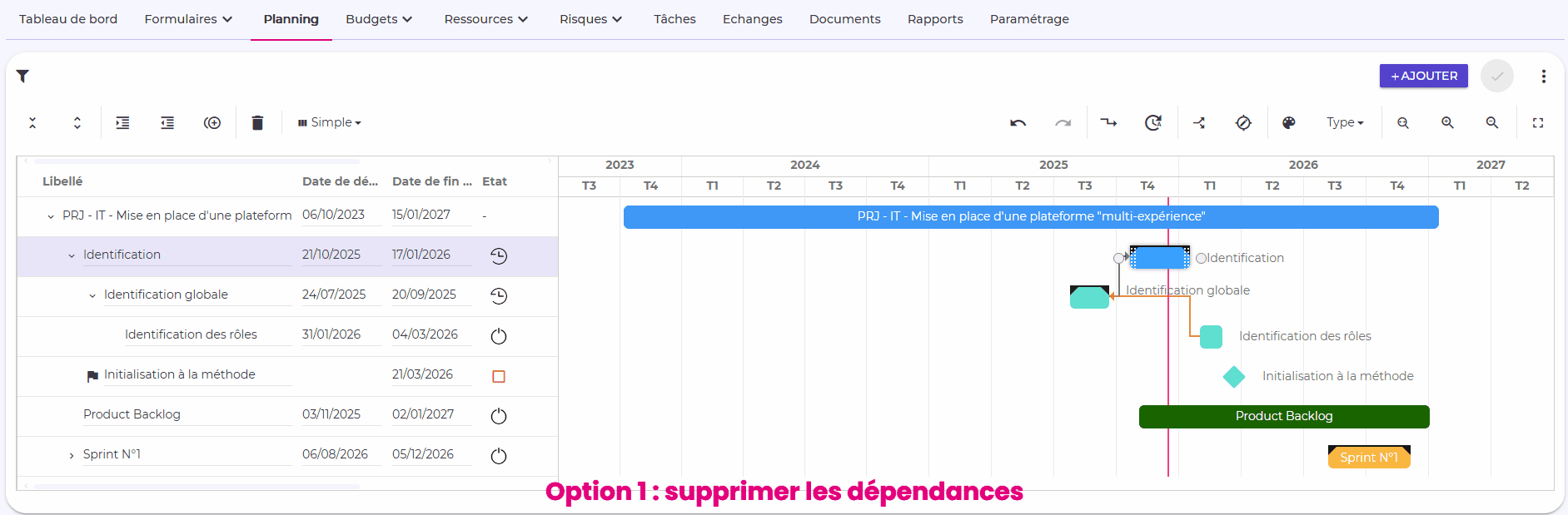
Task: Open the three-dot options menu
Action: [x=1543, y=77]
